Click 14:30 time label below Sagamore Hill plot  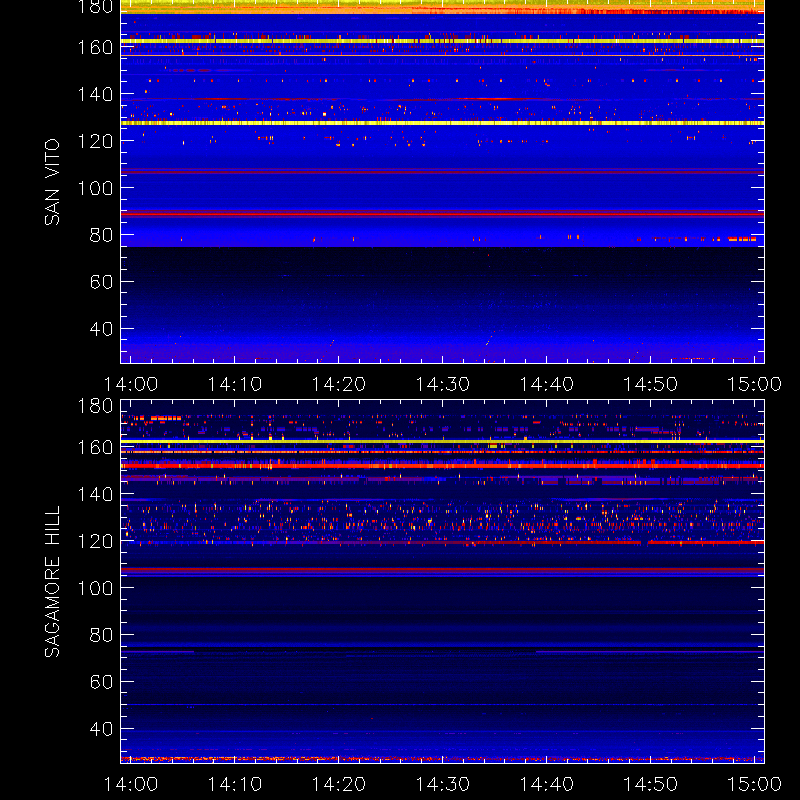click(x=442, y=784)
